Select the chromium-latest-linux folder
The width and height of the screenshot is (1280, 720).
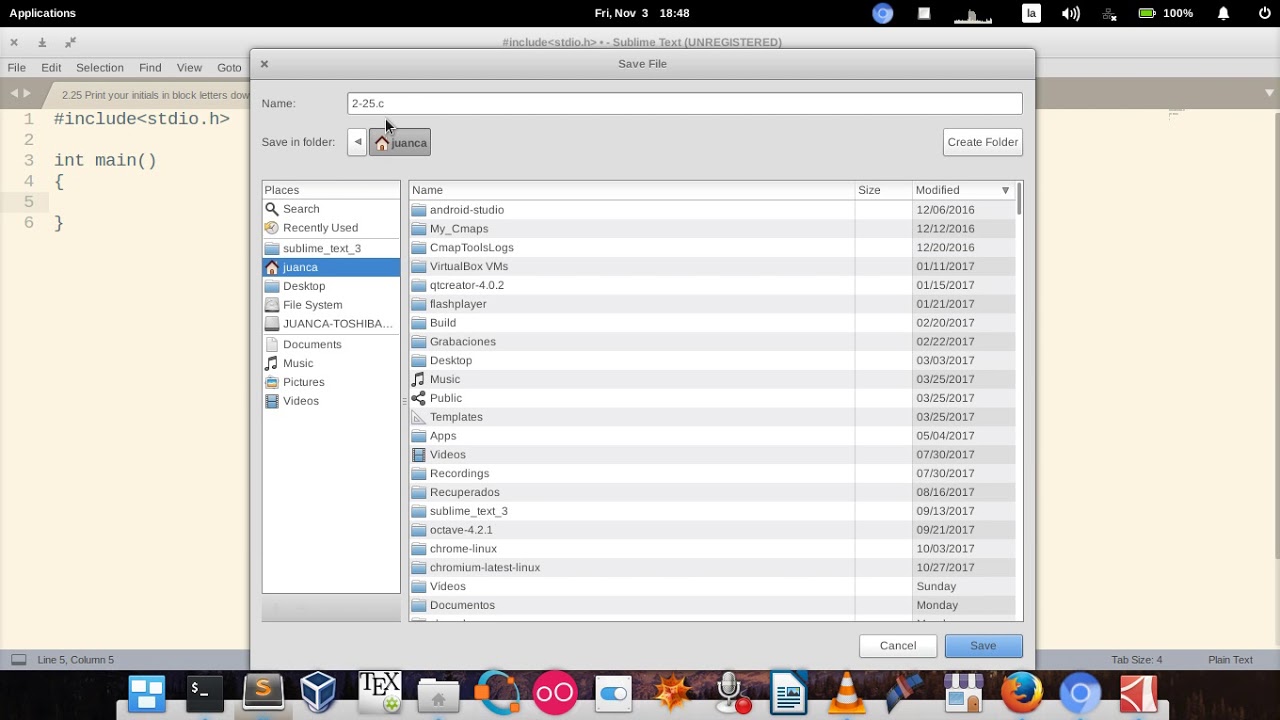click(x=712, y=567)
